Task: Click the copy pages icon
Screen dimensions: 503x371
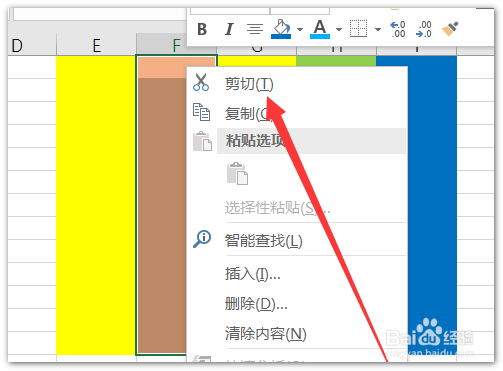Action: tap(201, 112)
